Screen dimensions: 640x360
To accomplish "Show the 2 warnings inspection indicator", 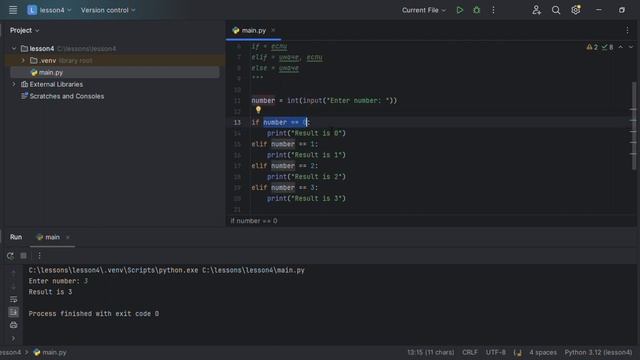I will point(592,47).
